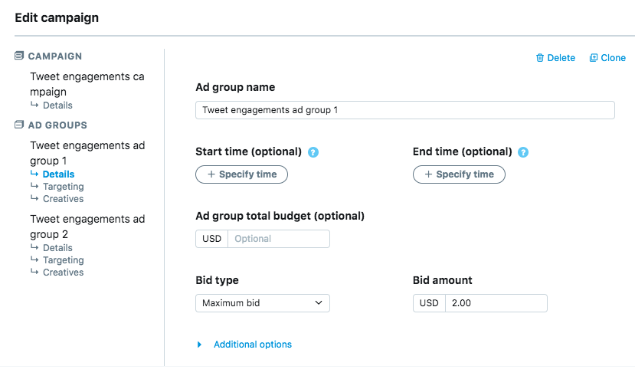Open ad group 1 Creatives
Image resolution: width=635 pixels, height=367 pixels.
(x=63, y=199)
